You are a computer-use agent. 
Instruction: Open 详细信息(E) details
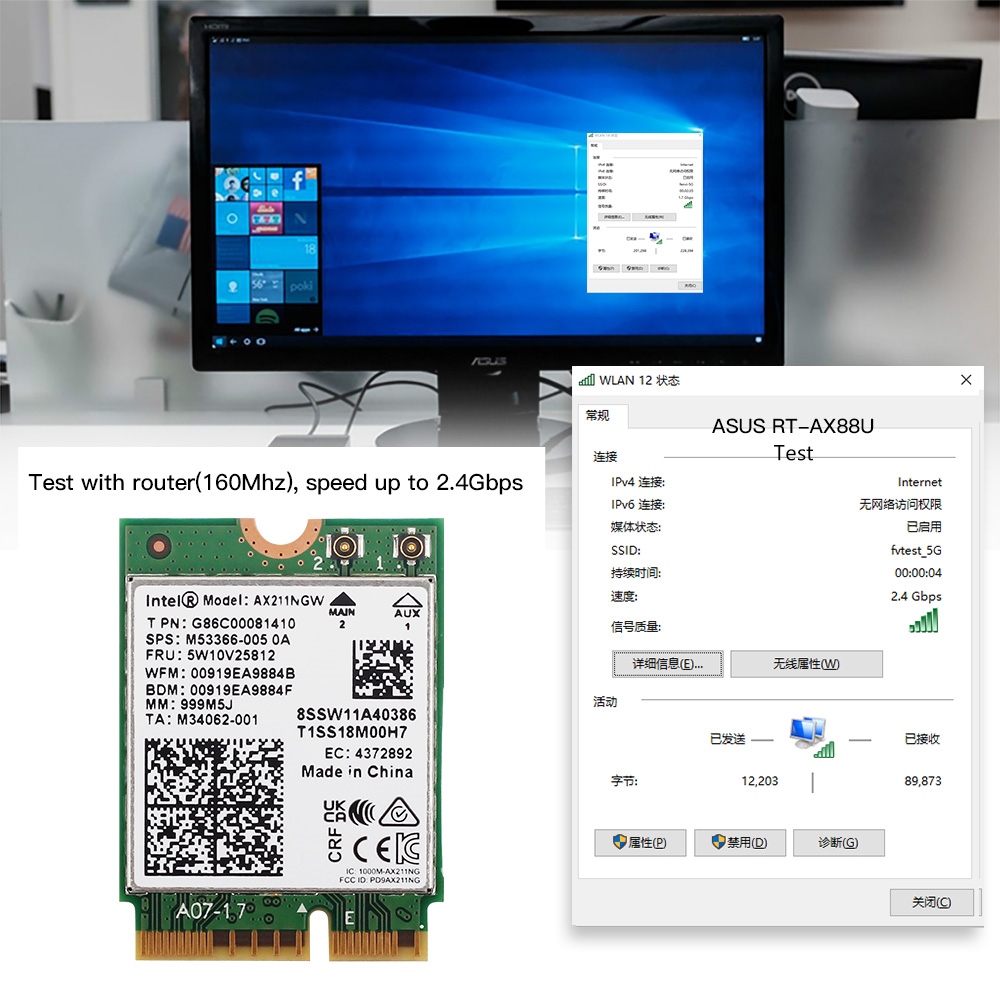[x=668, y=663]
